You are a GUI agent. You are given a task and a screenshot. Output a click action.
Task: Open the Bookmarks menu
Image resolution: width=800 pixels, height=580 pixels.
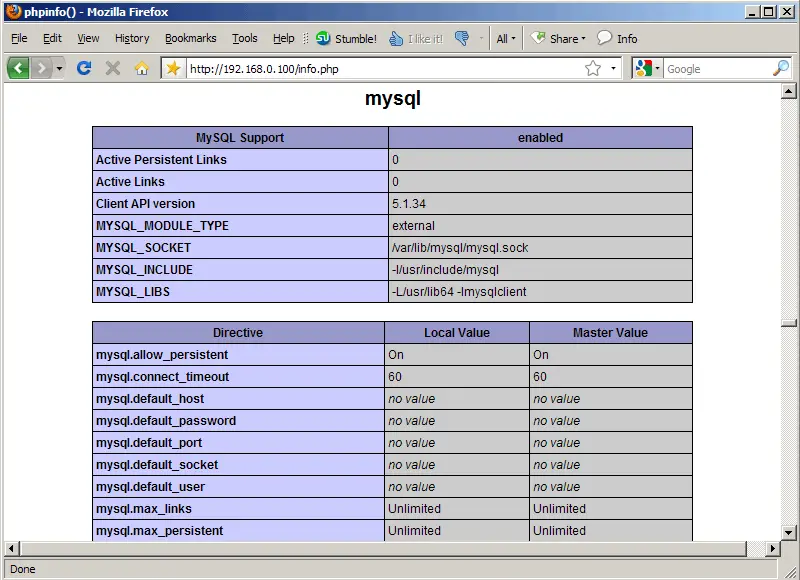190,38
